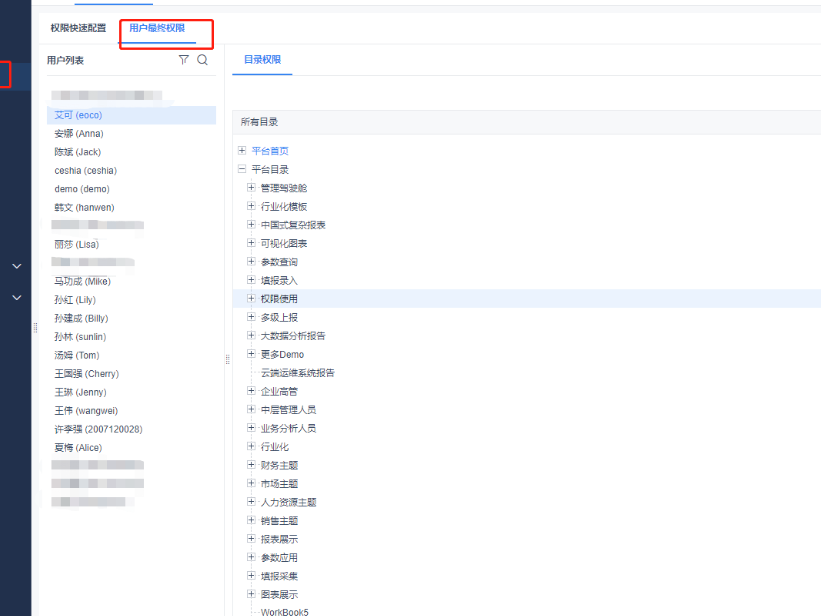The image size is (821, 616).
Task: Expand the 市场主题 folder
Action: tap(251, 483)
